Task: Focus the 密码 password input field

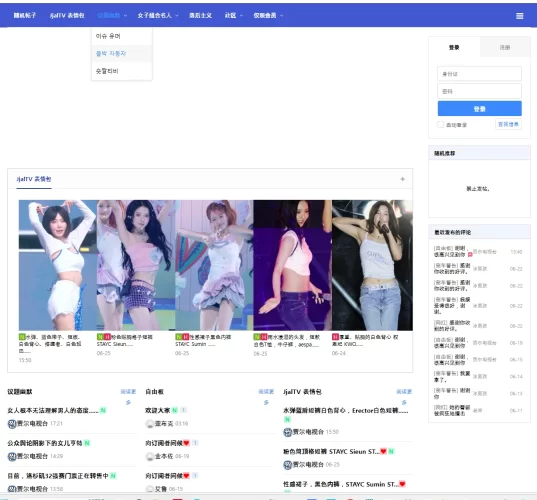Action: coord(479,91)
